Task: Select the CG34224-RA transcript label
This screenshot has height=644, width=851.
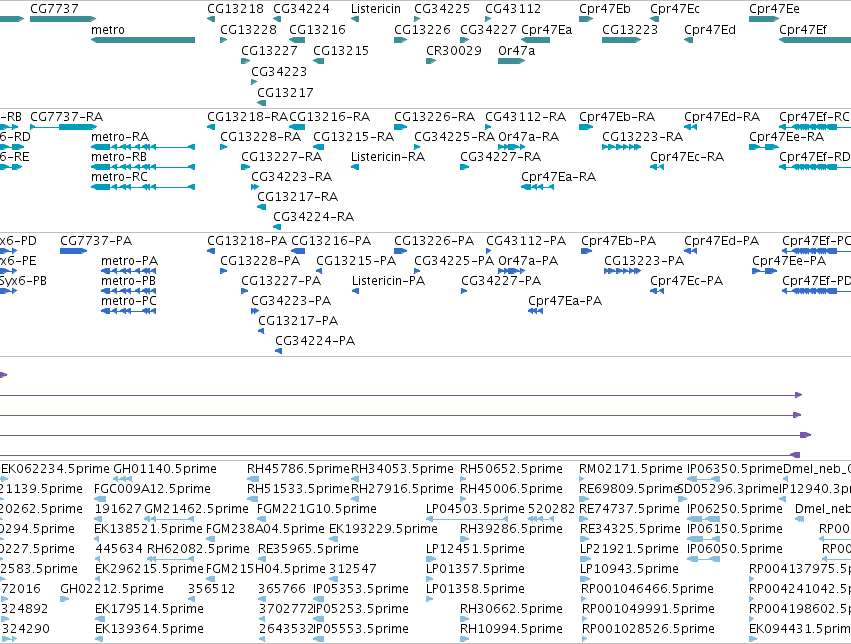Action: tap(314, 217)
